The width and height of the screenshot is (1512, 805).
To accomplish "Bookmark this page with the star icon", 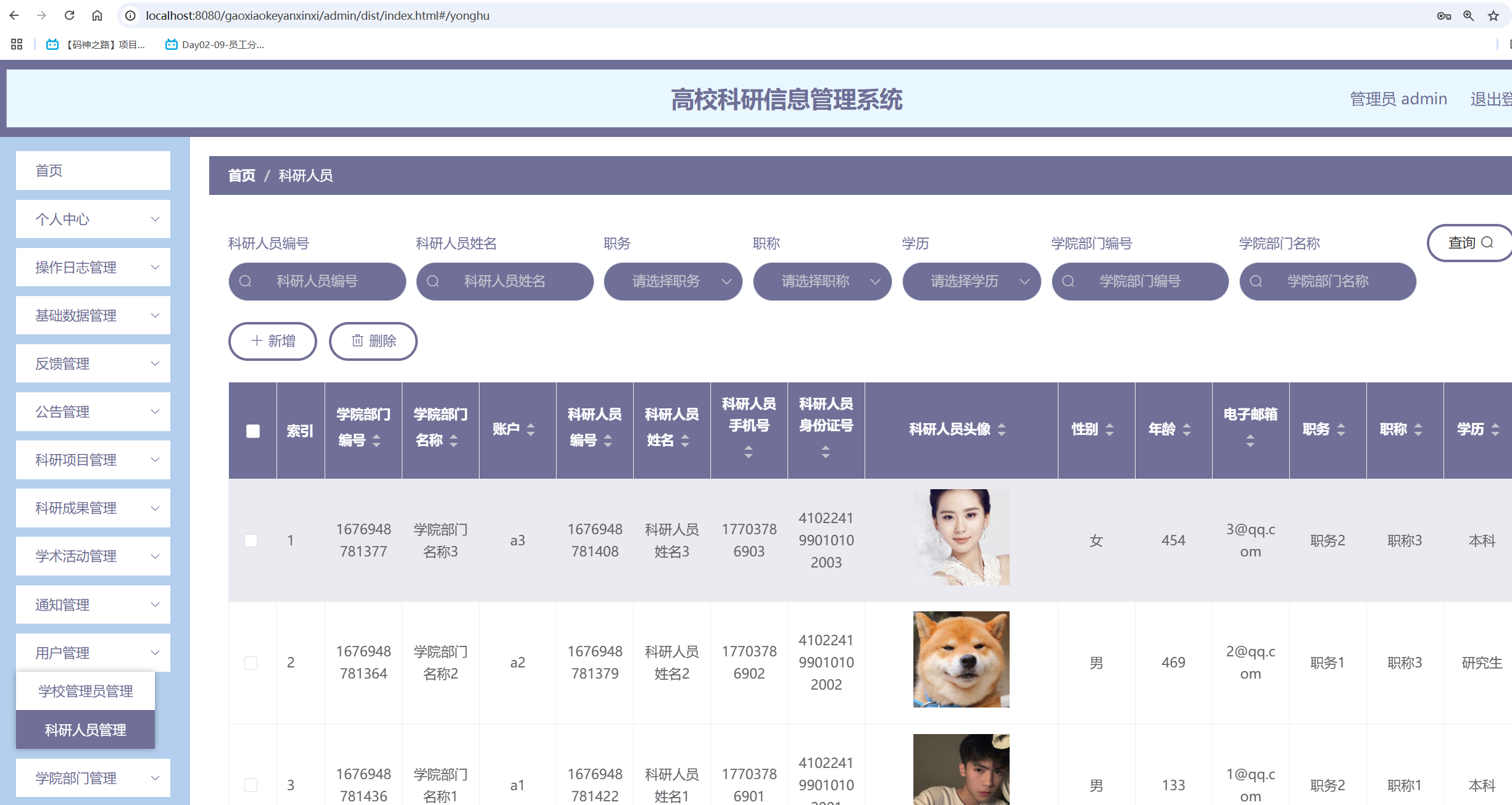I will pos(1493,16).
